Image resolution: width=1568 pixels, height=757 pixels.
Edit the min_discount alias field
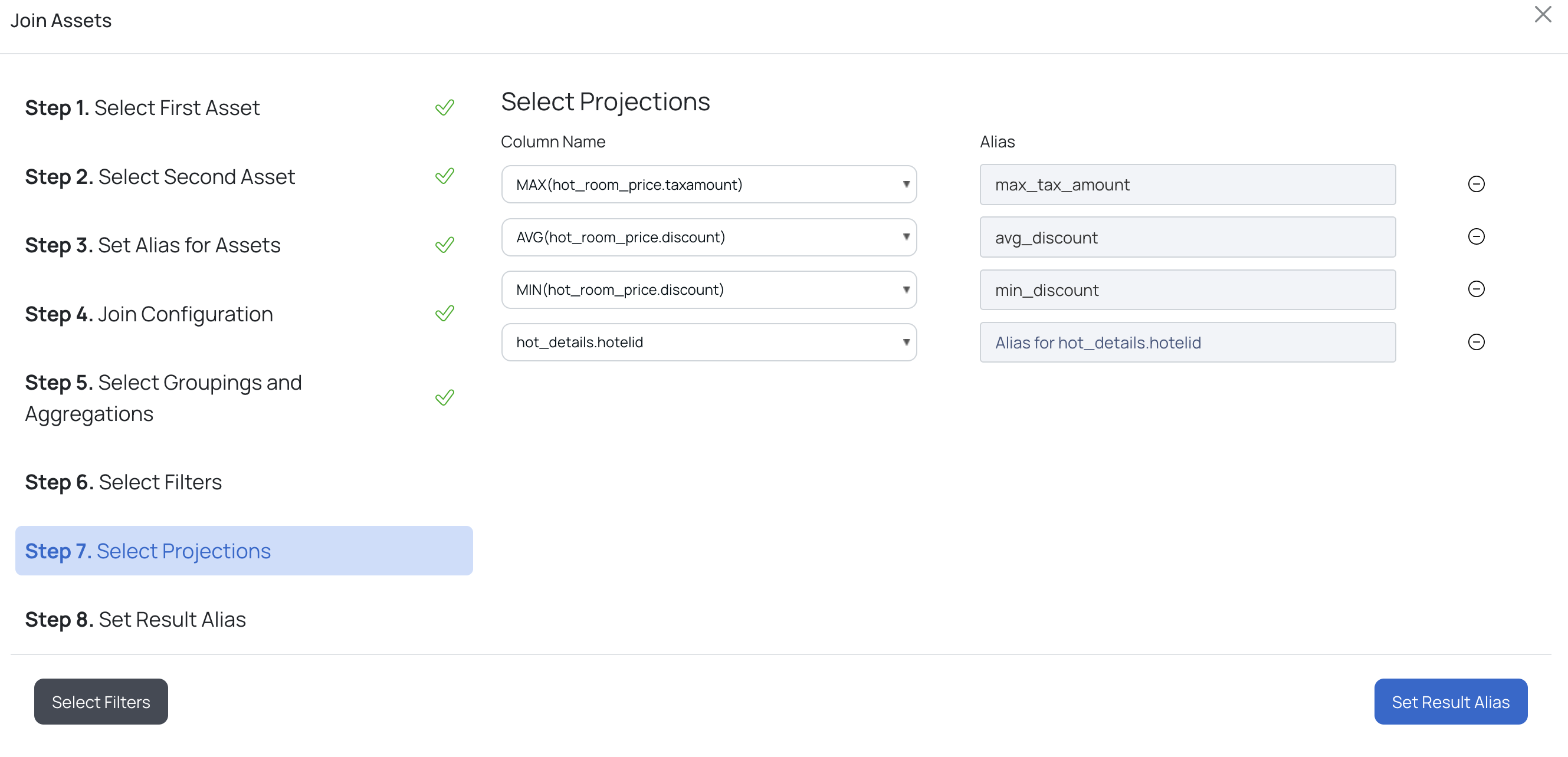click(x=1188, y=289)
